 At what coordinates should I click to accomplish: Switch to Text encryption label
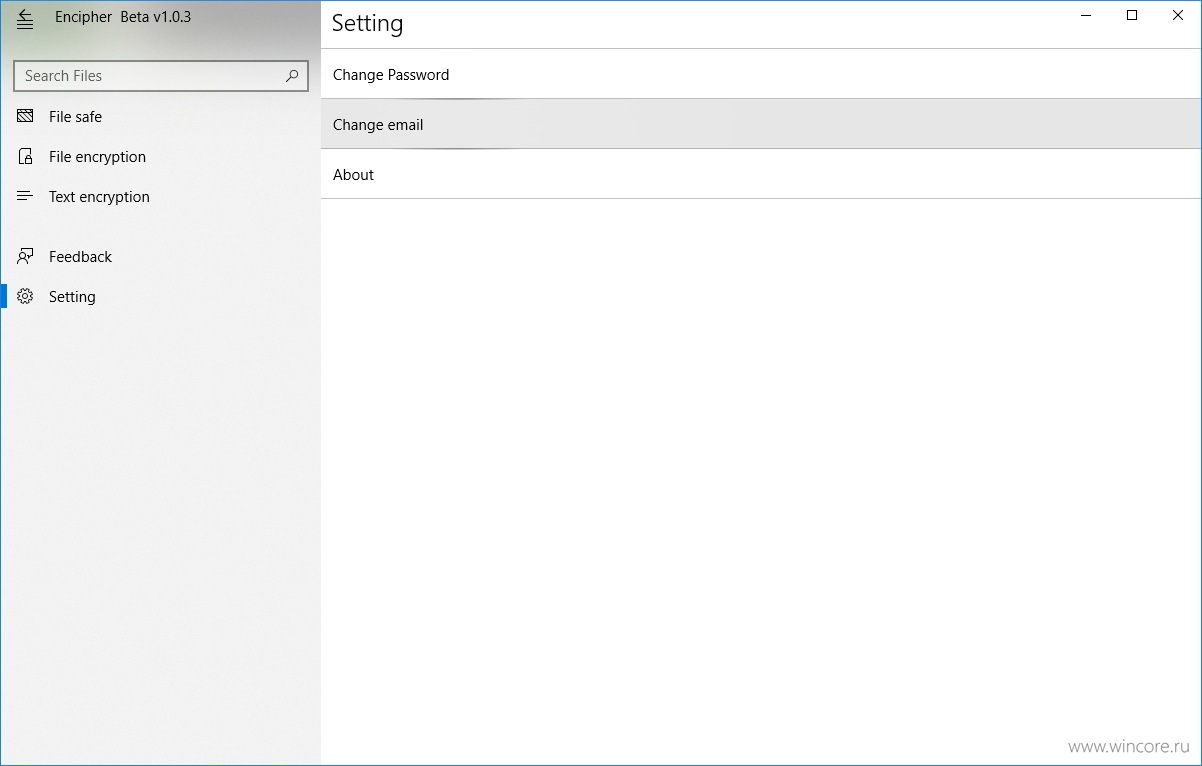pyautogui.click(x=99, y=196)
